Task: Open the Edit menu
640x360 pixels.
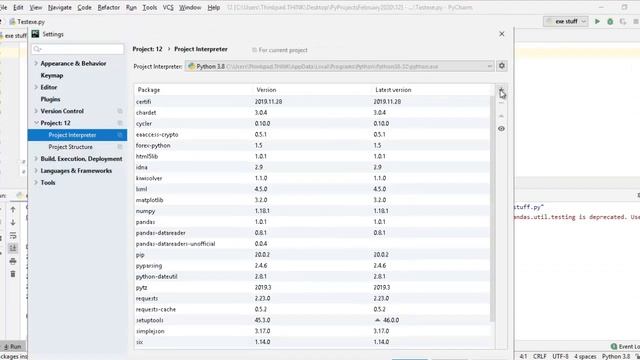Action: click(x=18, y=7)
